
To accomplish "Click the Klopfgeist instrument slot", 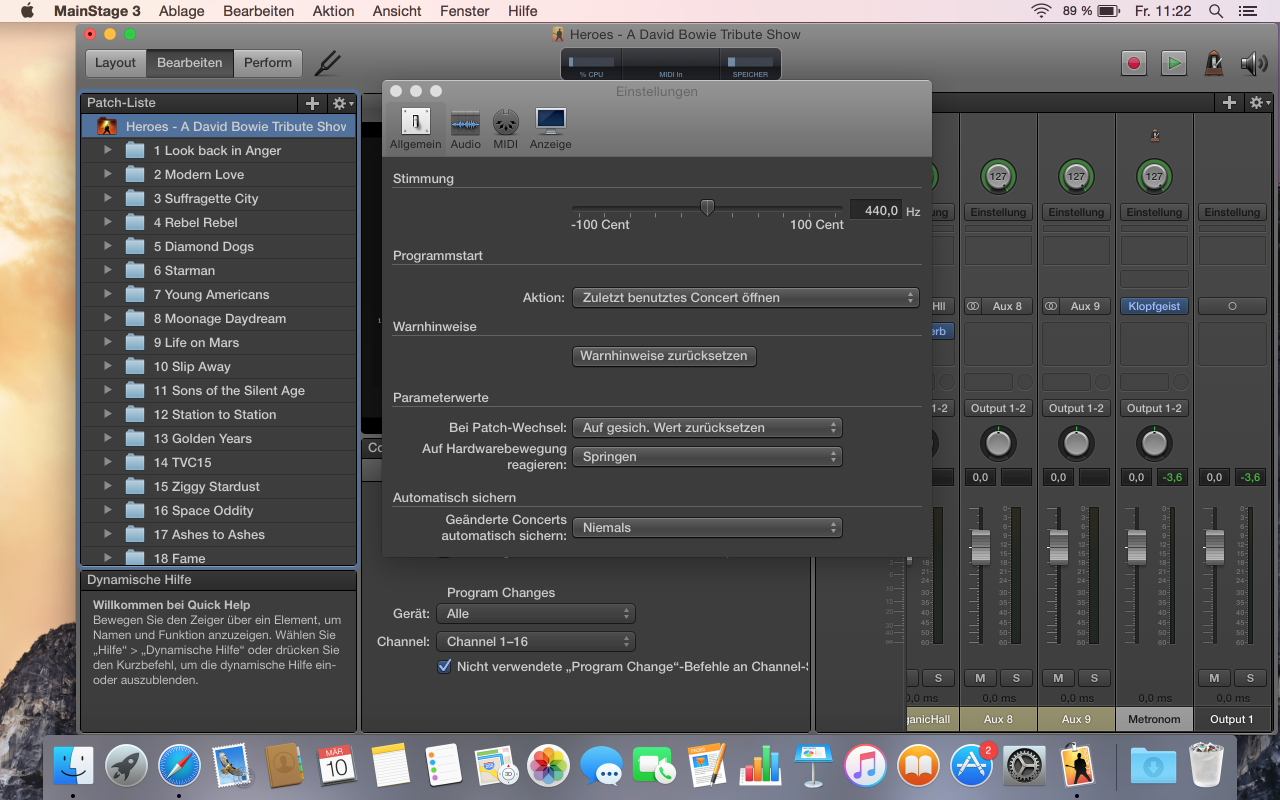I will coord(1154,306).
